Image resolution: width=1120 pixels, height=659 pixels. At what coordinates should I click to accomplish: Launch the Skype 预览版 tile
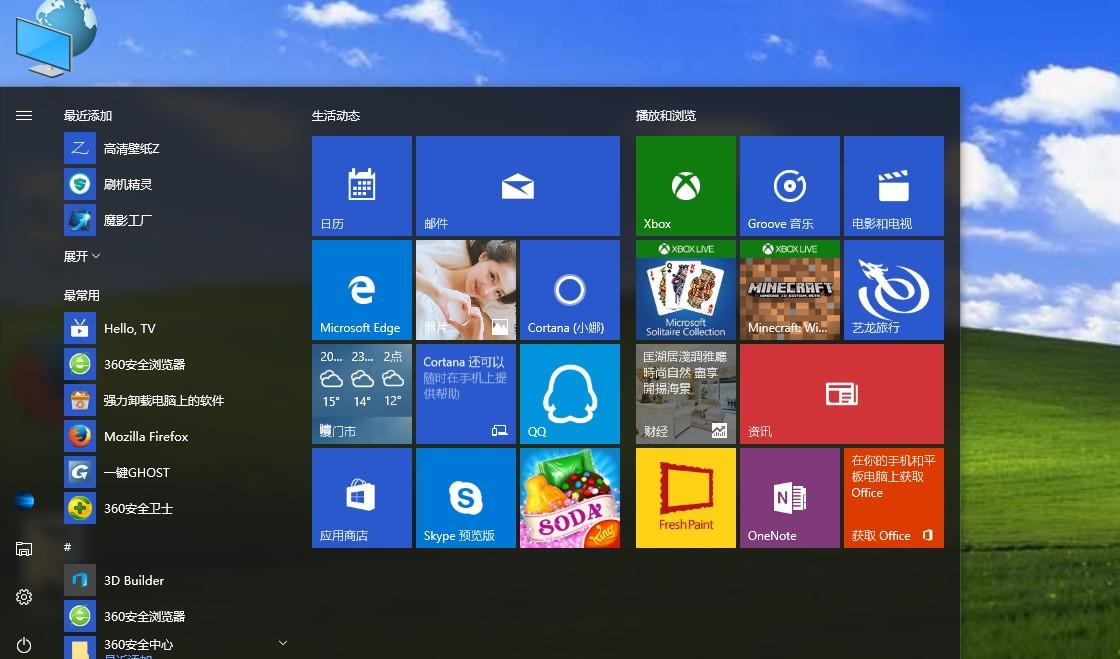click(x=466, y=498)
